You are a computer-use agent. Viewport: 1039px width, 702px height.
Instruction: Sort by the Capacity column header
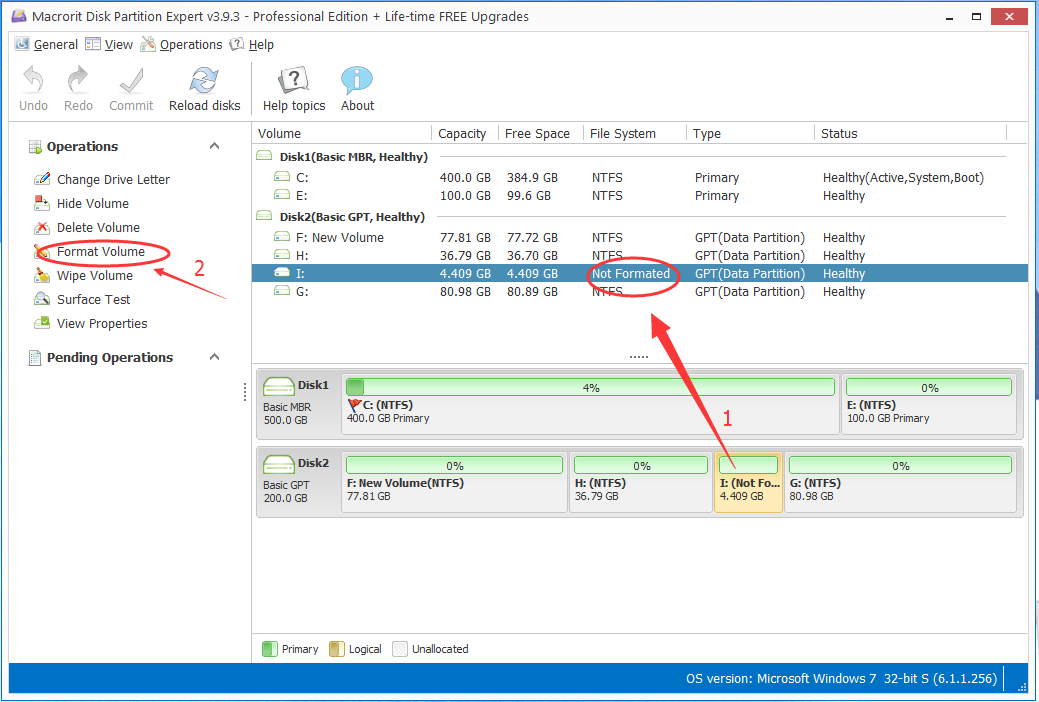pos(462,134)
